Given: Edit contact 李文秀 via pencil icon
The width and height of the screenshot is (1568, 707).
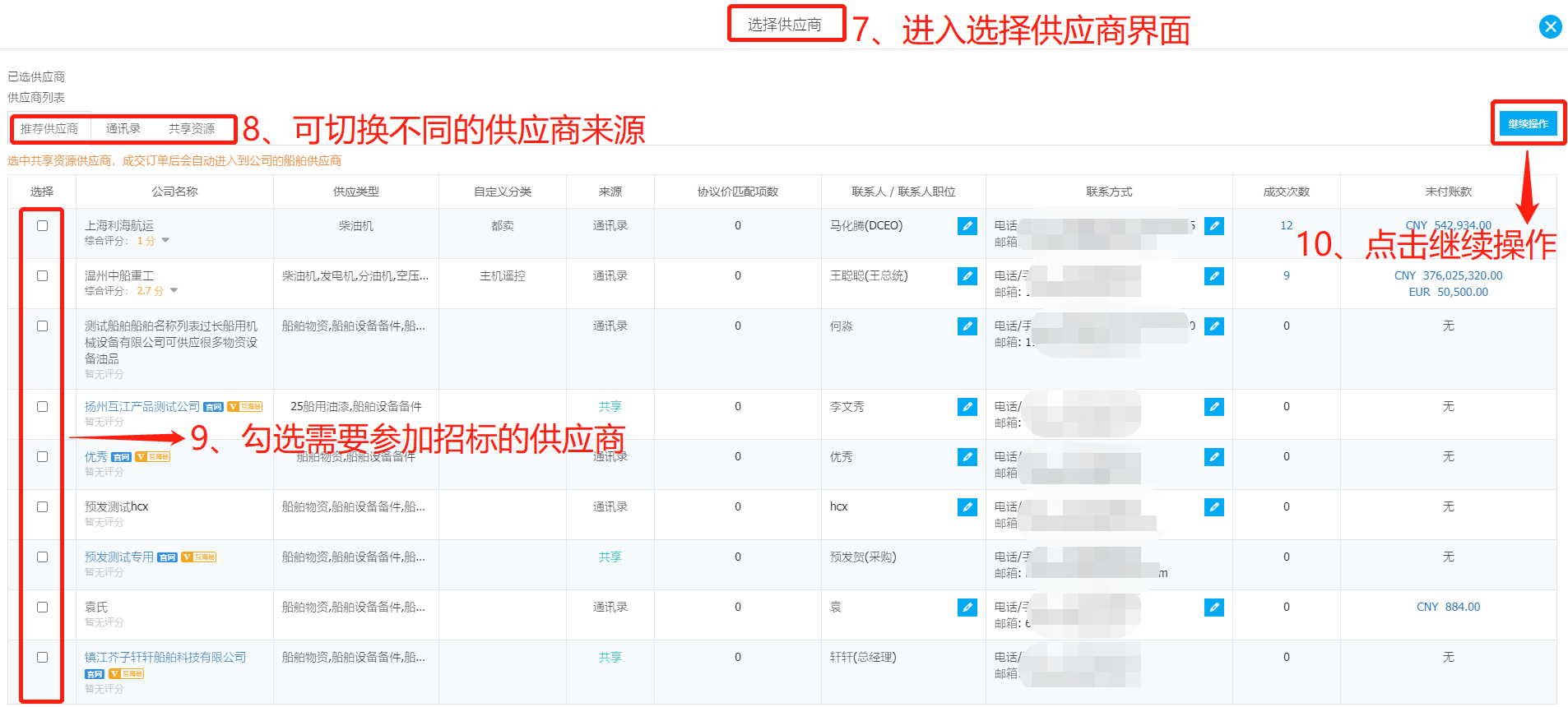Looking at the screenshot, I should [967, 407].
